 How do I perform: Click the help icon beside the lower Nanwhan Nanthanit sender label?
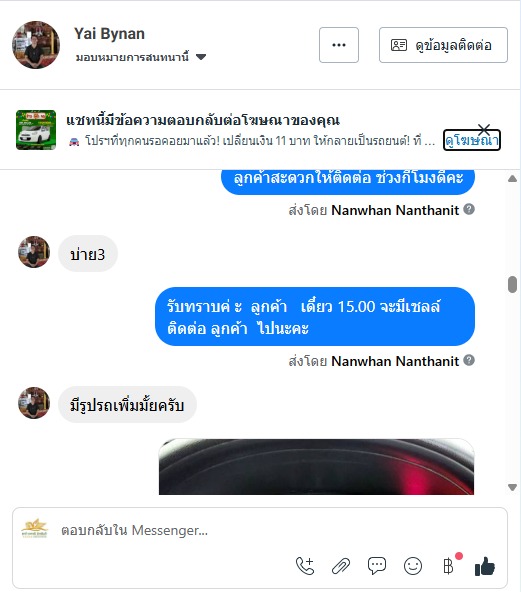[x=469, y=360]
